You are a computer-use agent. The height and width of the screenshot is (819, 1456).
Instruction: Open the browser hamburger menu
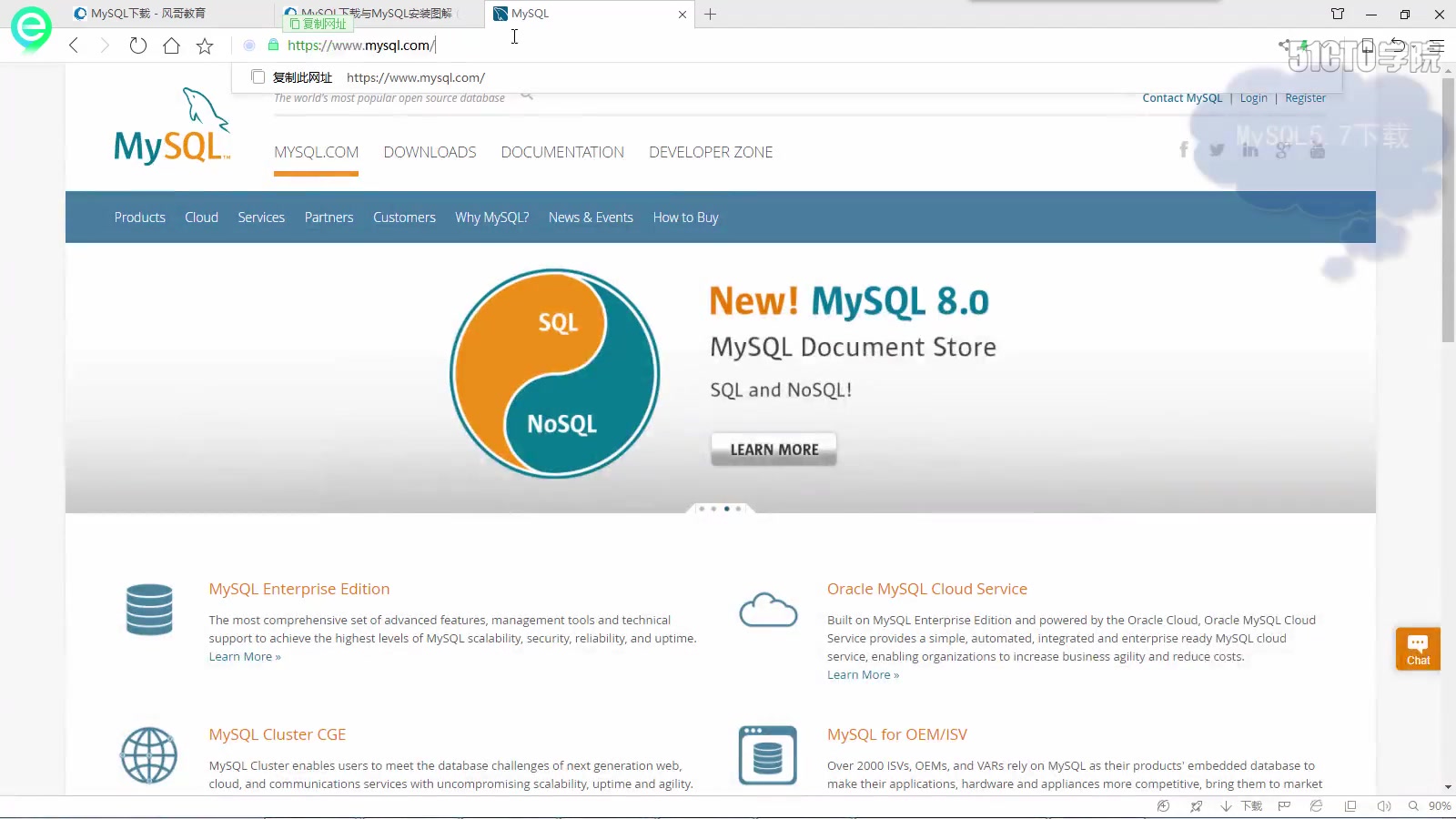pyautogui.click(x=1437, y=45)
